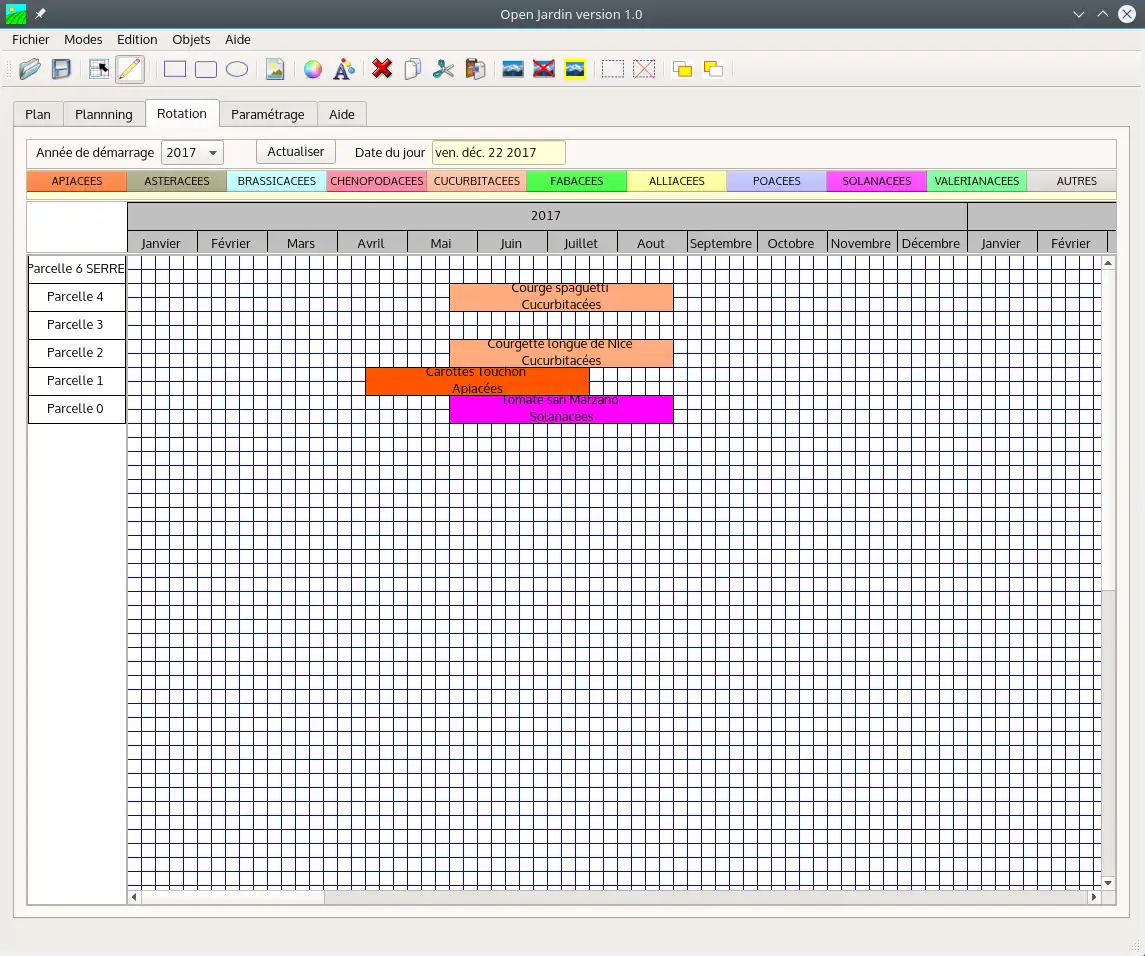Click the Parcelle 3 row label

(x=77, y=325)
